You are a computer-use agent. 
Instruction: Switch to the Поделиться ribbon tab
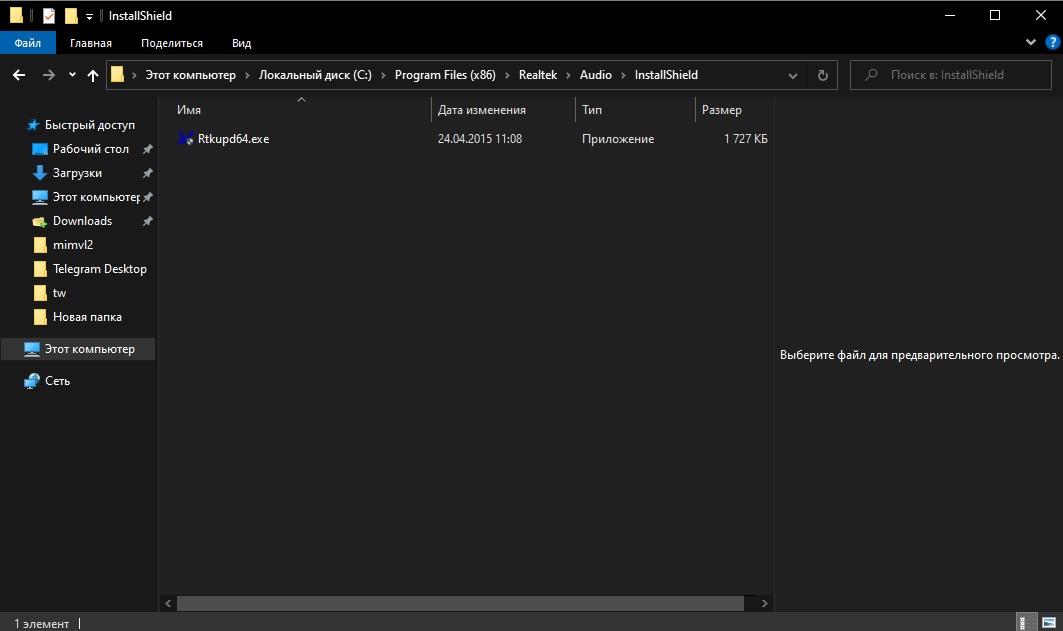(x=172, y=43)
